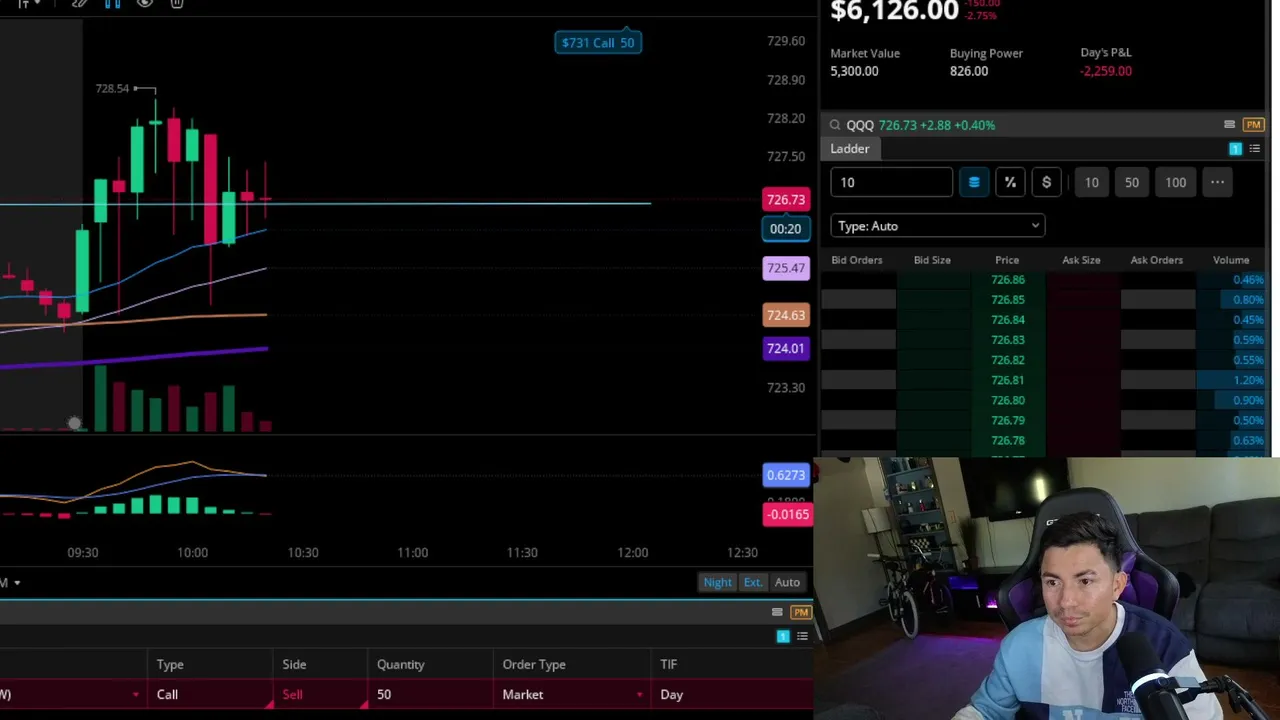Click the quantity input field showing 10
The width and height of the screenshot is (1280, 720).
891,182
